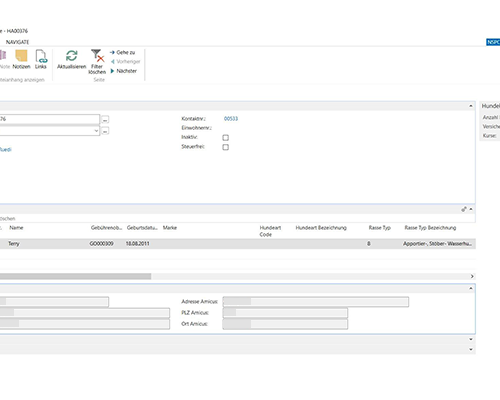This screenshot has height=400, width=500.
Task: Switch to the NAVIGATE ribbon tab
Action: pos(17,42)
